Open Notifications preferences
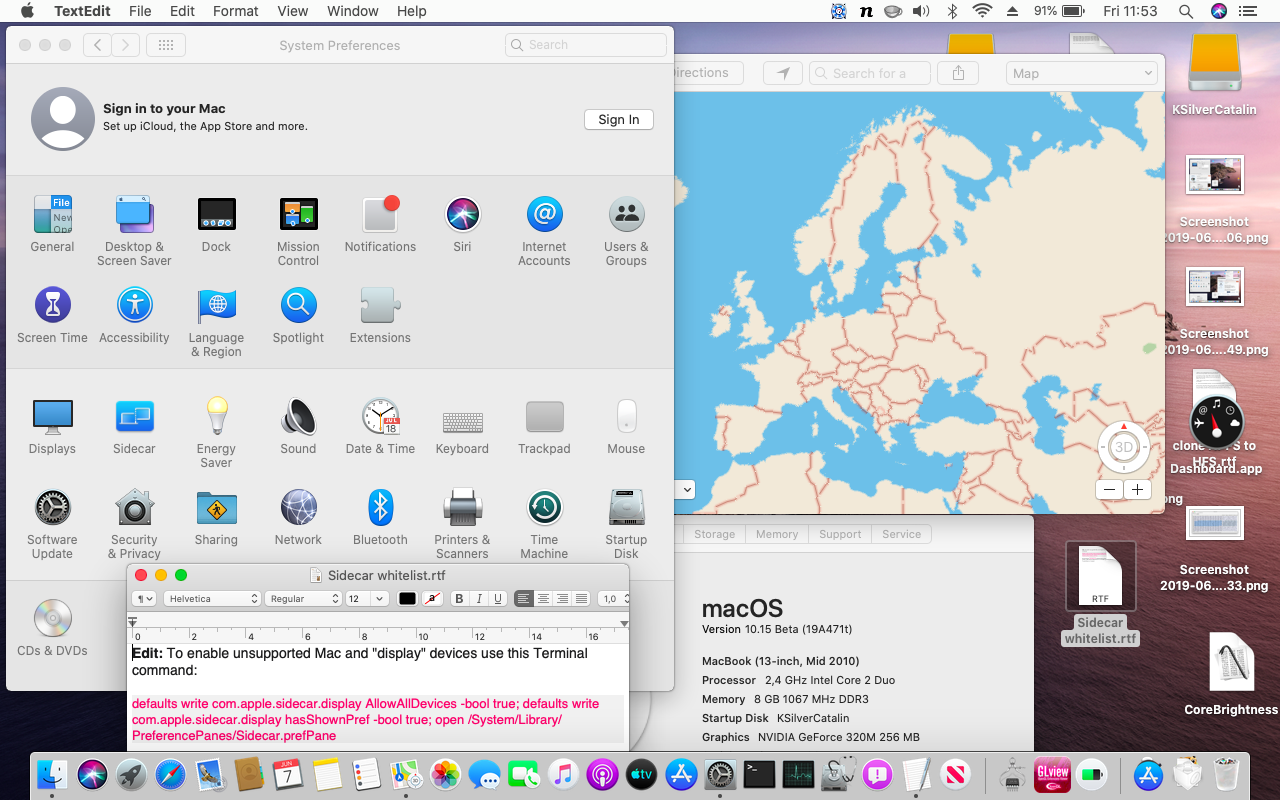 click(380, 224)
